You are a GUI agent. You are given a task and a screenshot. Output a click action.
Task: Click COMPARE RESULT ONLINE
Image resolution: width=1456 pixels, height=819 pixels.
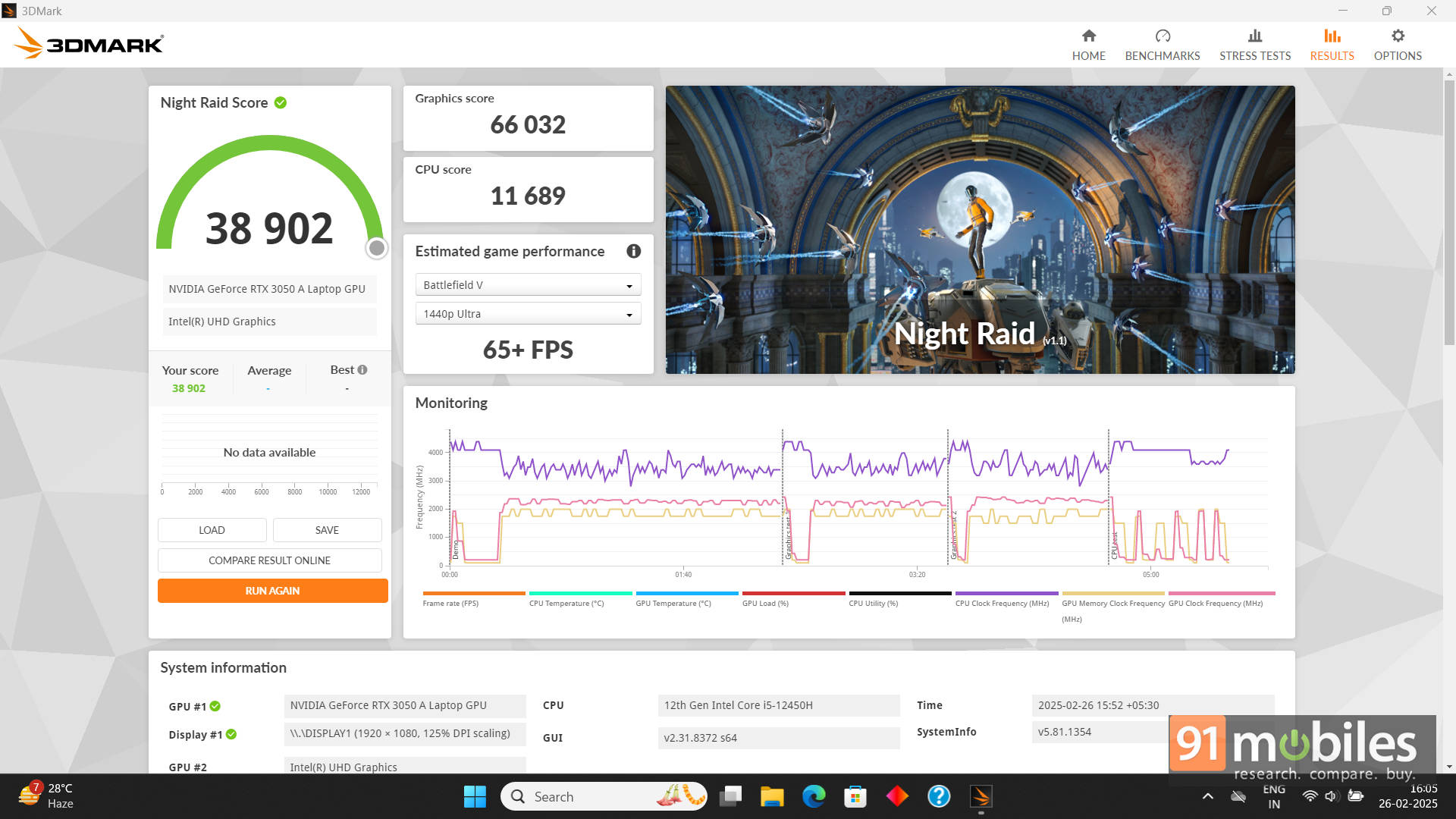(x=269, y=560)
